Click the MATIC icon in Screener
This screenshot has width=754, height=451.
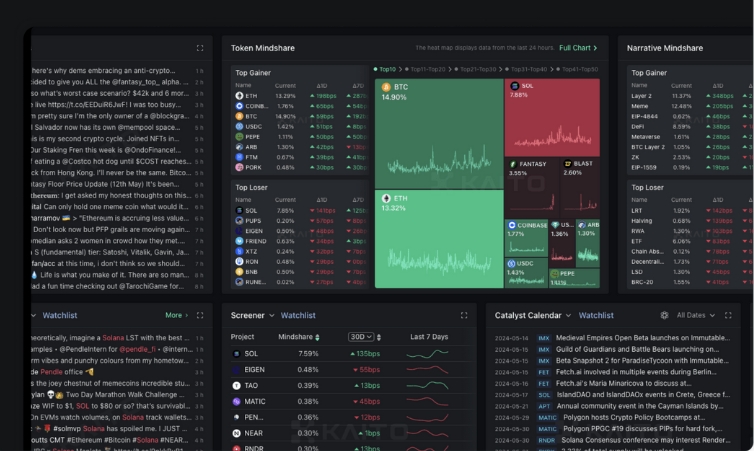[236, 401]
